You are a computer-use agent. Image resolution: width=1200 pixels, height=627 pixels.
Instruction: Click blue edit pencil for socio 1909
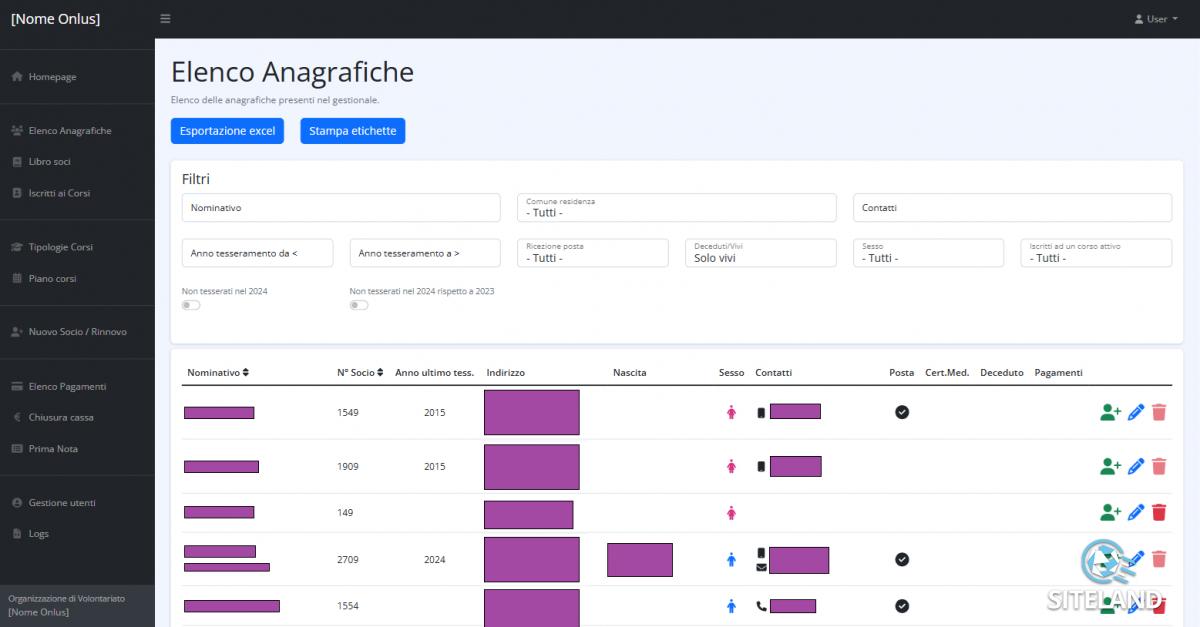tap(1136, 466)
